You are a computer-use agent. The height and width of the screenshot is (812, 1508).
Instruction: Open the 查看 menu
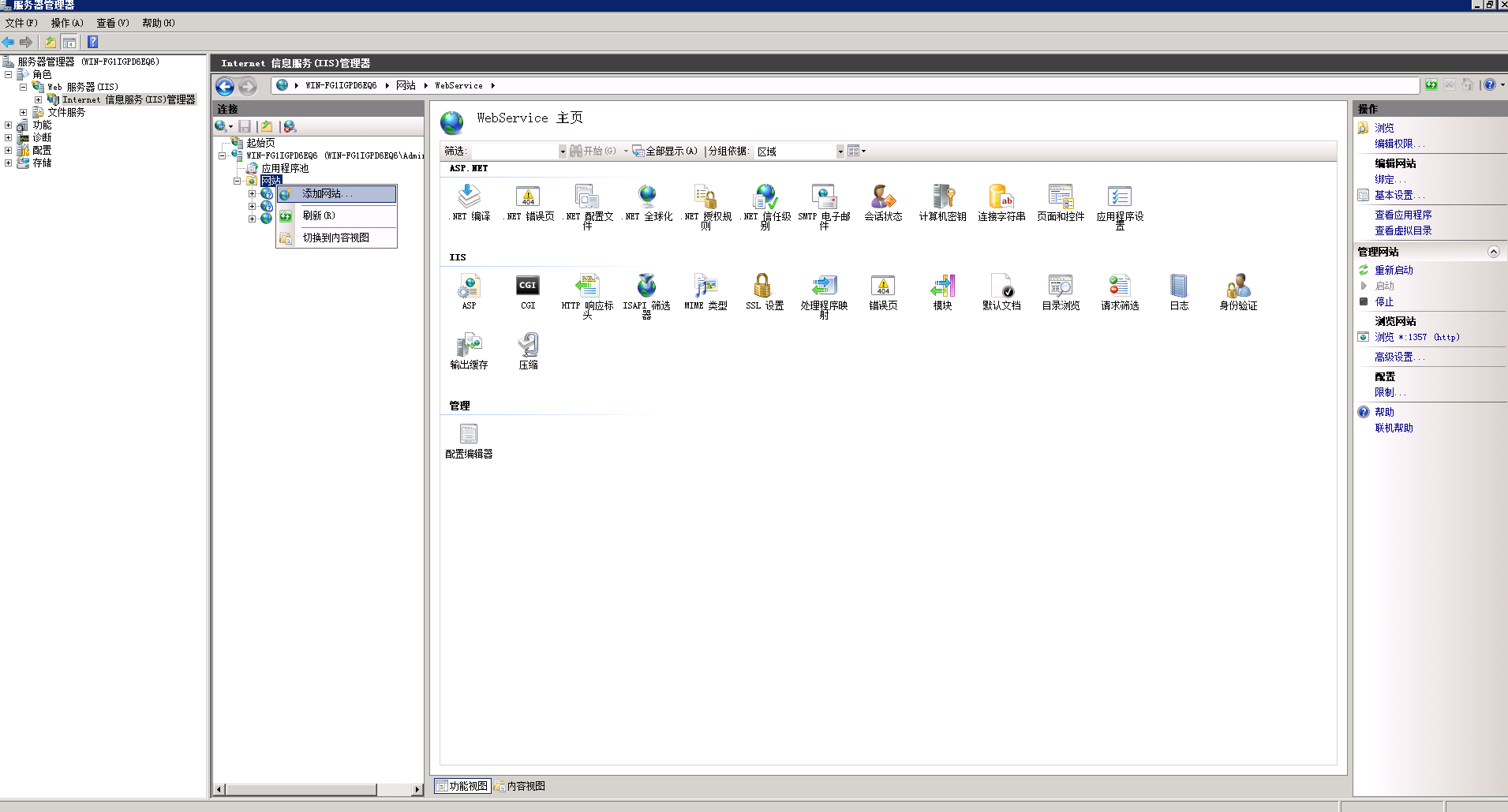click(x=111, y=23)
